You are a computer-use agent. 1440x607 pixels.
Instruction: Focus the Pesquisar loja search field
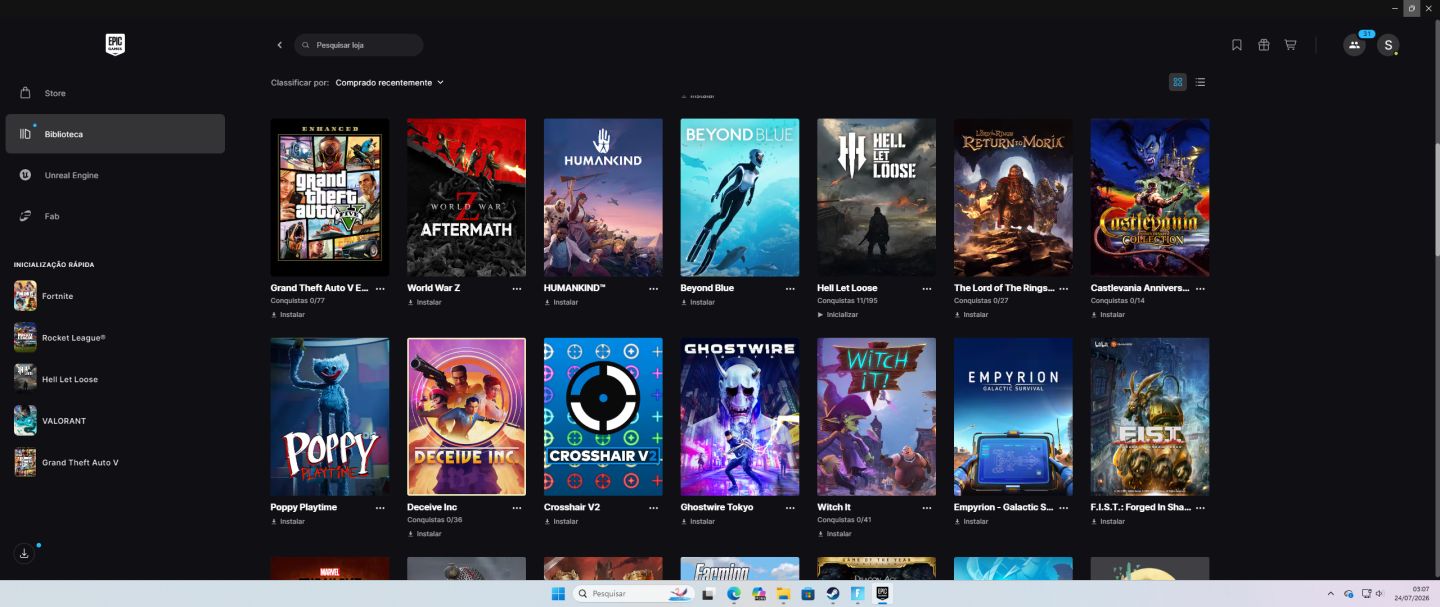(x=359, y=45)
